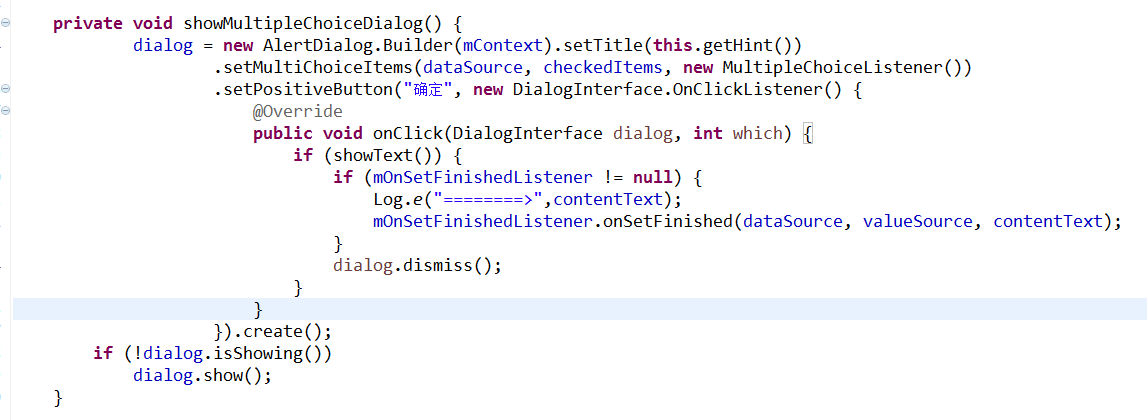
Task: Click the private keyword
Action: click(88, 23)
